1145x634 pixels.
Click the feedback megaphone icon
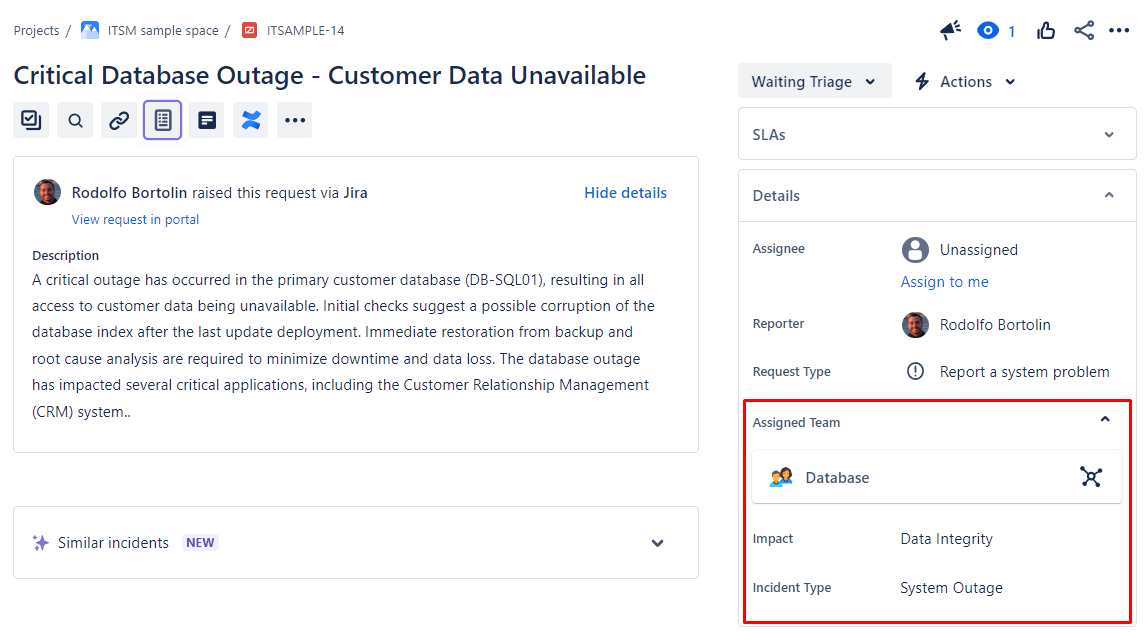[x=950, y=31]
